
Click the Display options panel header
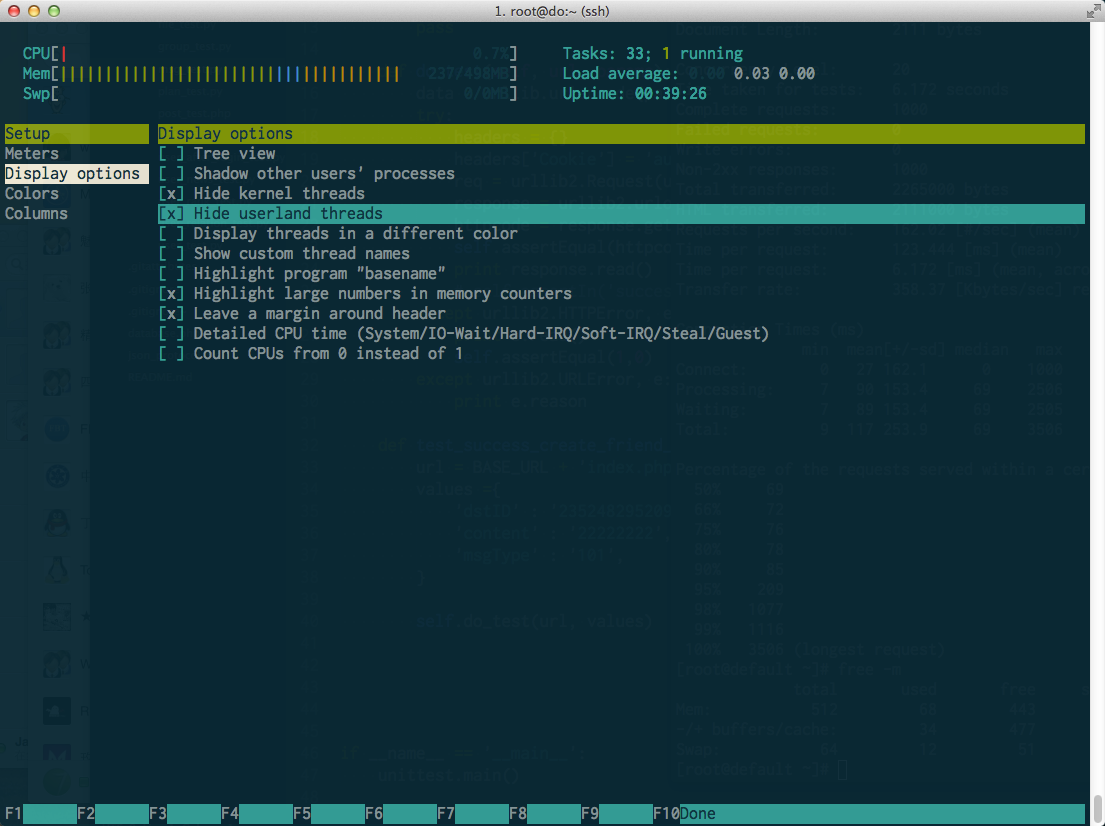pos(621,134)
